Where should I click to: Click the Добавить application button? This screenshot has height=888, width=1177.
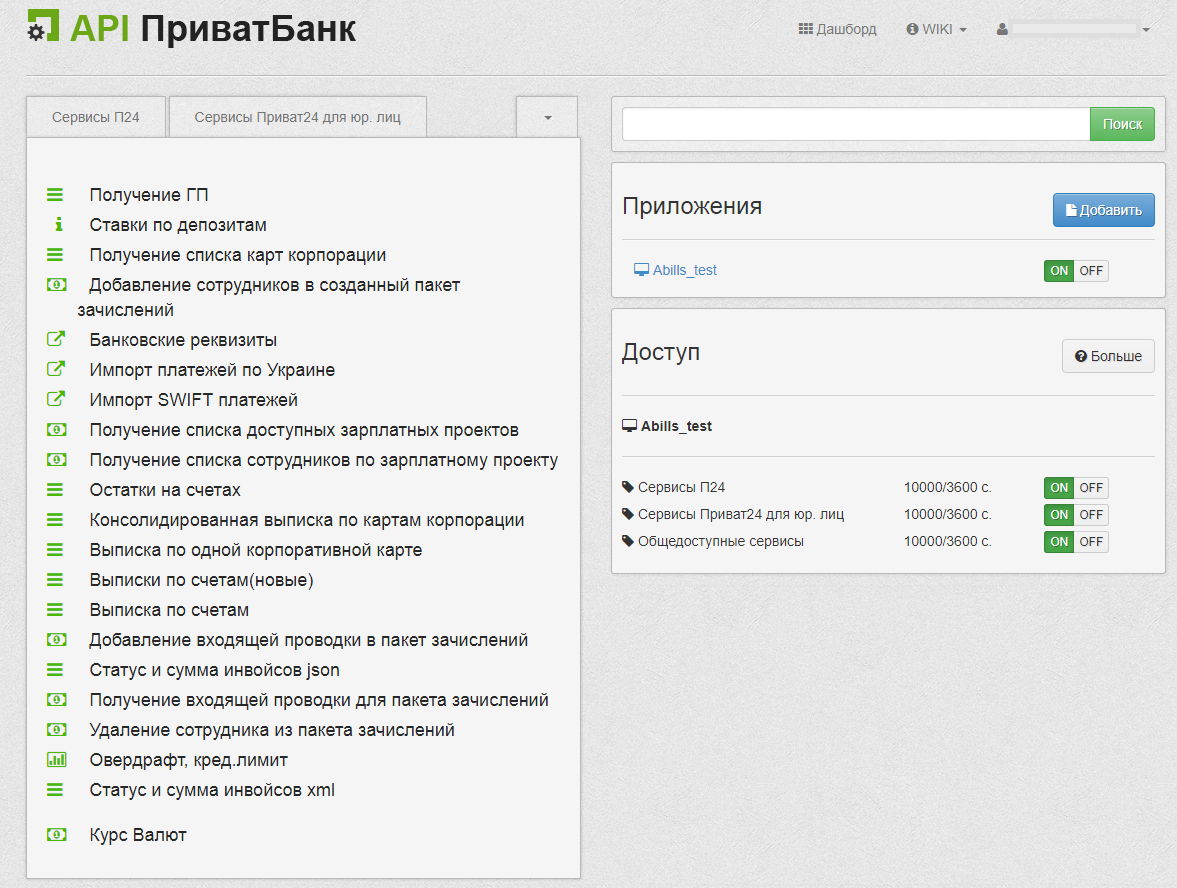tap(1103, 210)
